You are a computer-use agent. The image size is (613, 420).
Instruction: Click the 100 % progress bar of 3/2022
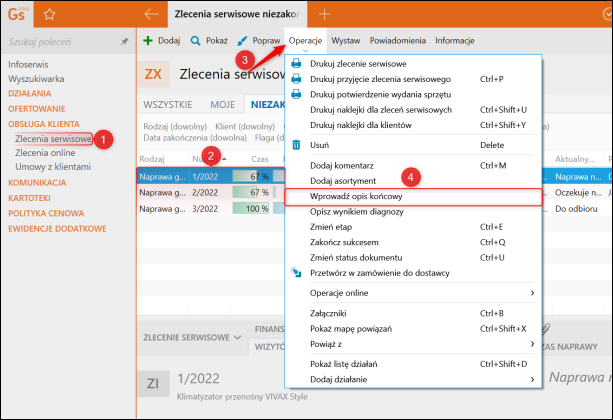(251, 209)
